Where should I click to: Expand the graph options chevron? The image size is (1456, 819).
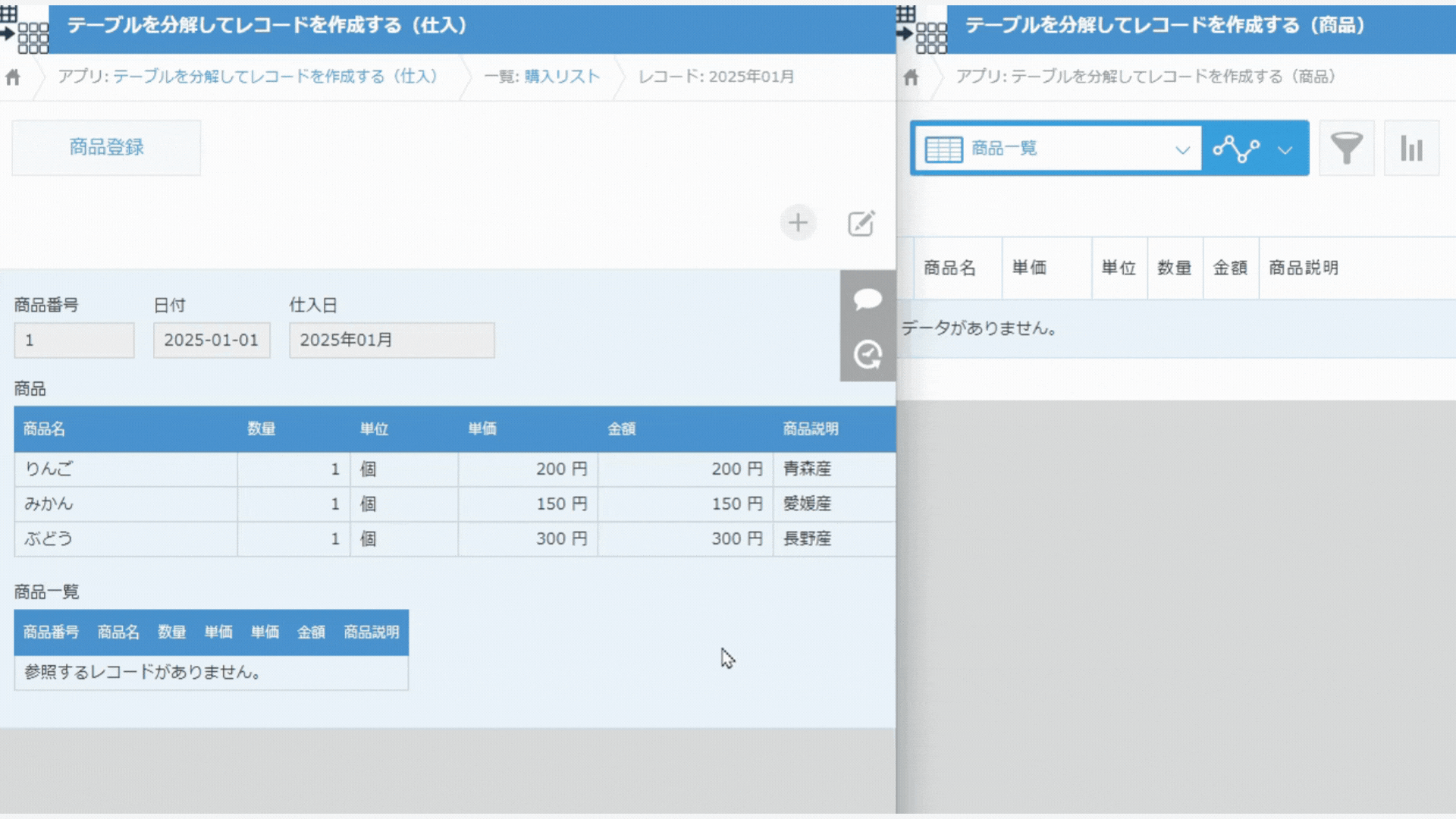pyautogui.click(x=1285, y=149)
